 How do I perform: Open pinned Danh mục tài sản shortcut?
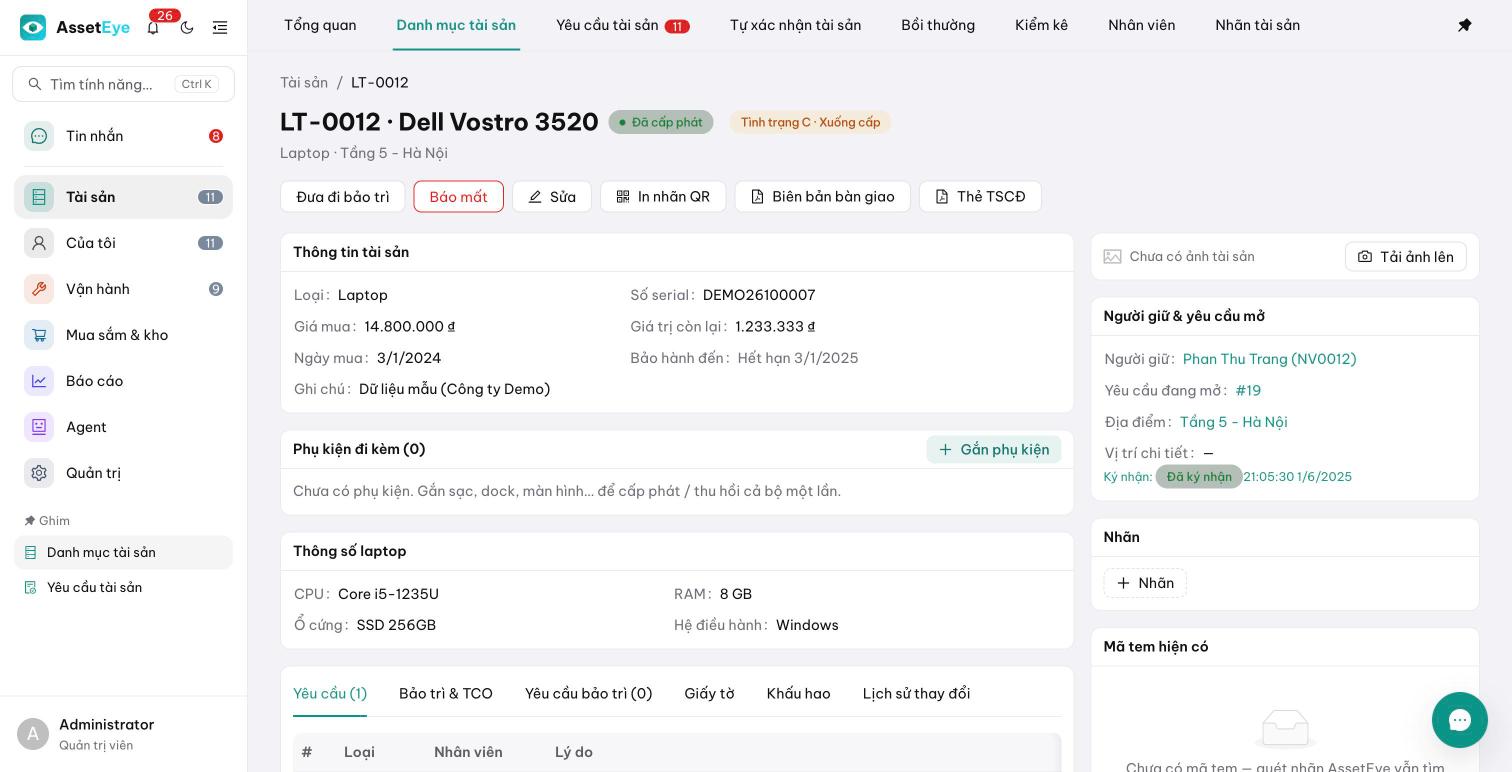123,552
